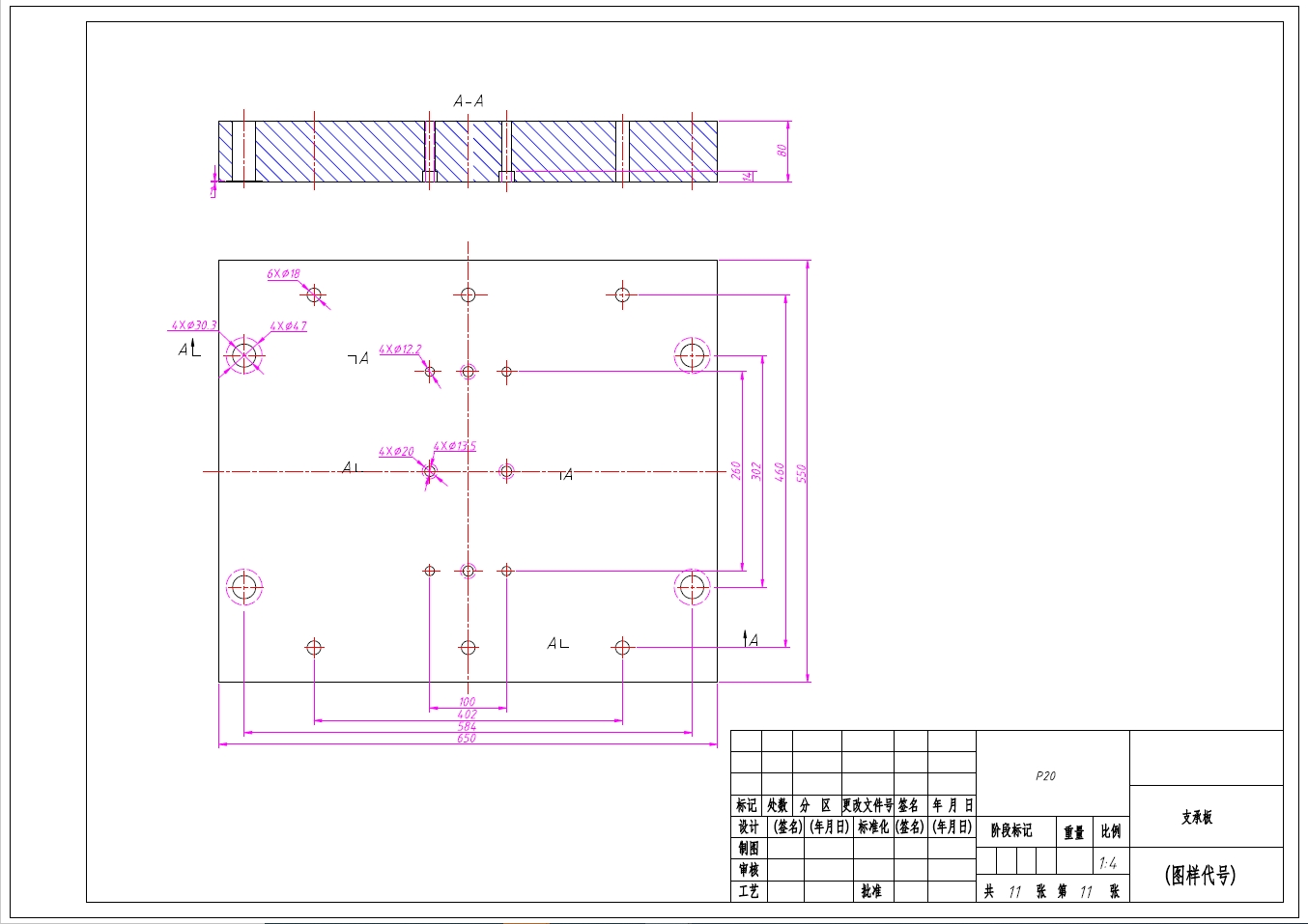1308x924 pixels.
Task: Select the 402 horizontal dimension
Action: 468,714
